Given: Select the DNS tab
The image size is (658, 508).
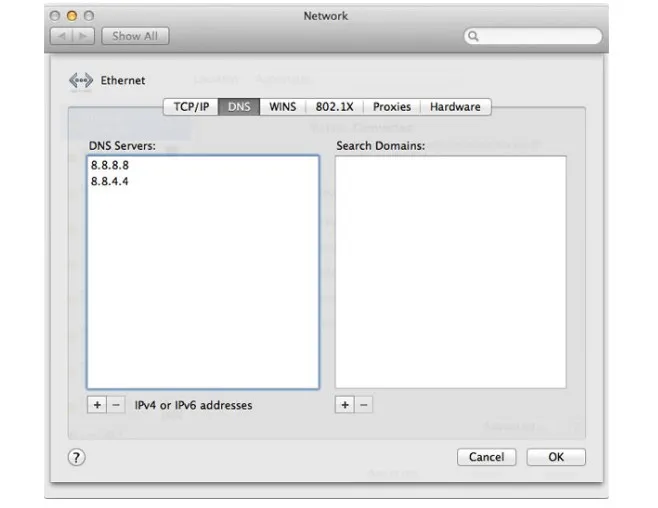Looking at the screenshot, I should 239,107.
